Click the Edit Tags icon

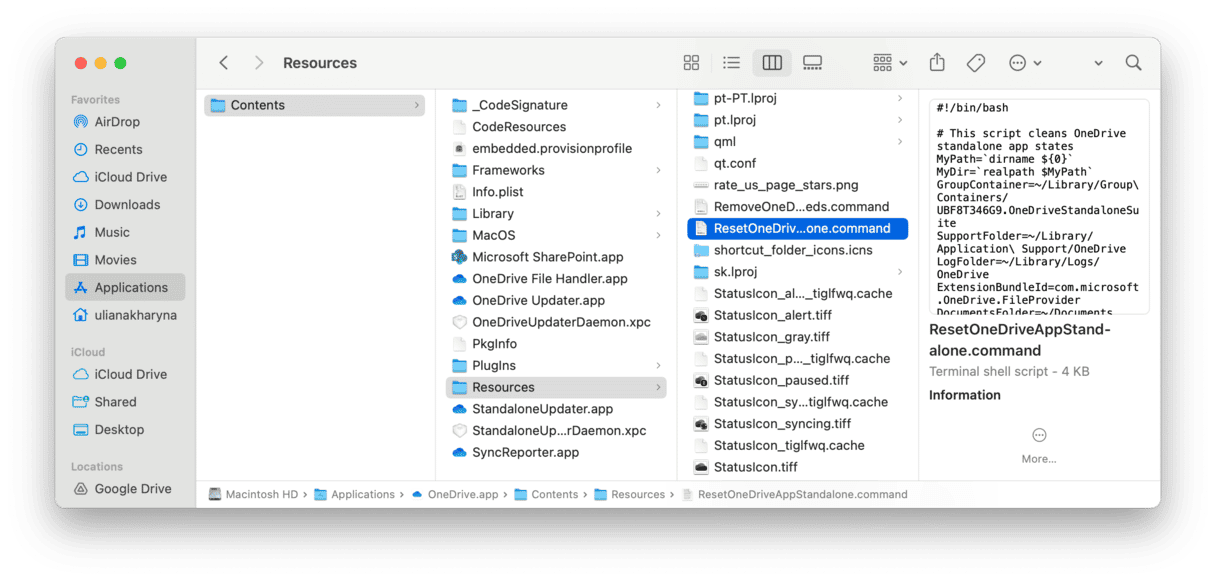point(976,63)
